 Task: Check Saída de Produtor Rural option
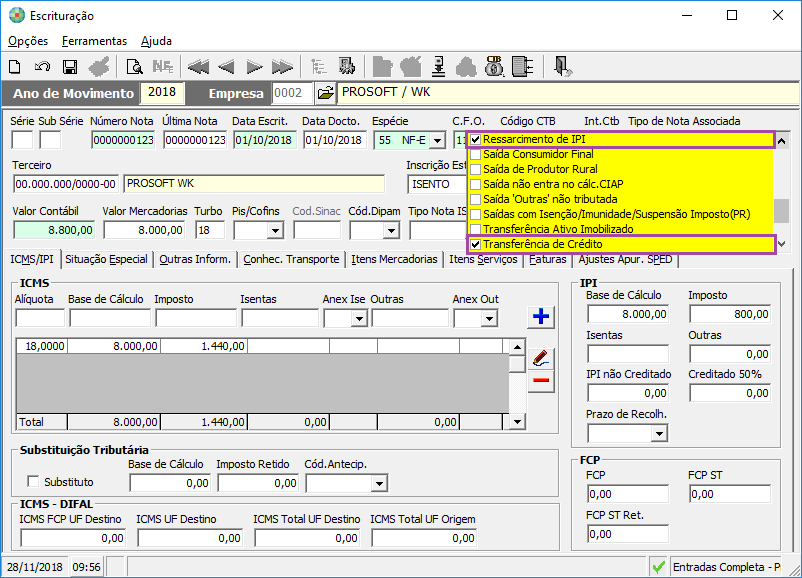[x=476, y=170]
